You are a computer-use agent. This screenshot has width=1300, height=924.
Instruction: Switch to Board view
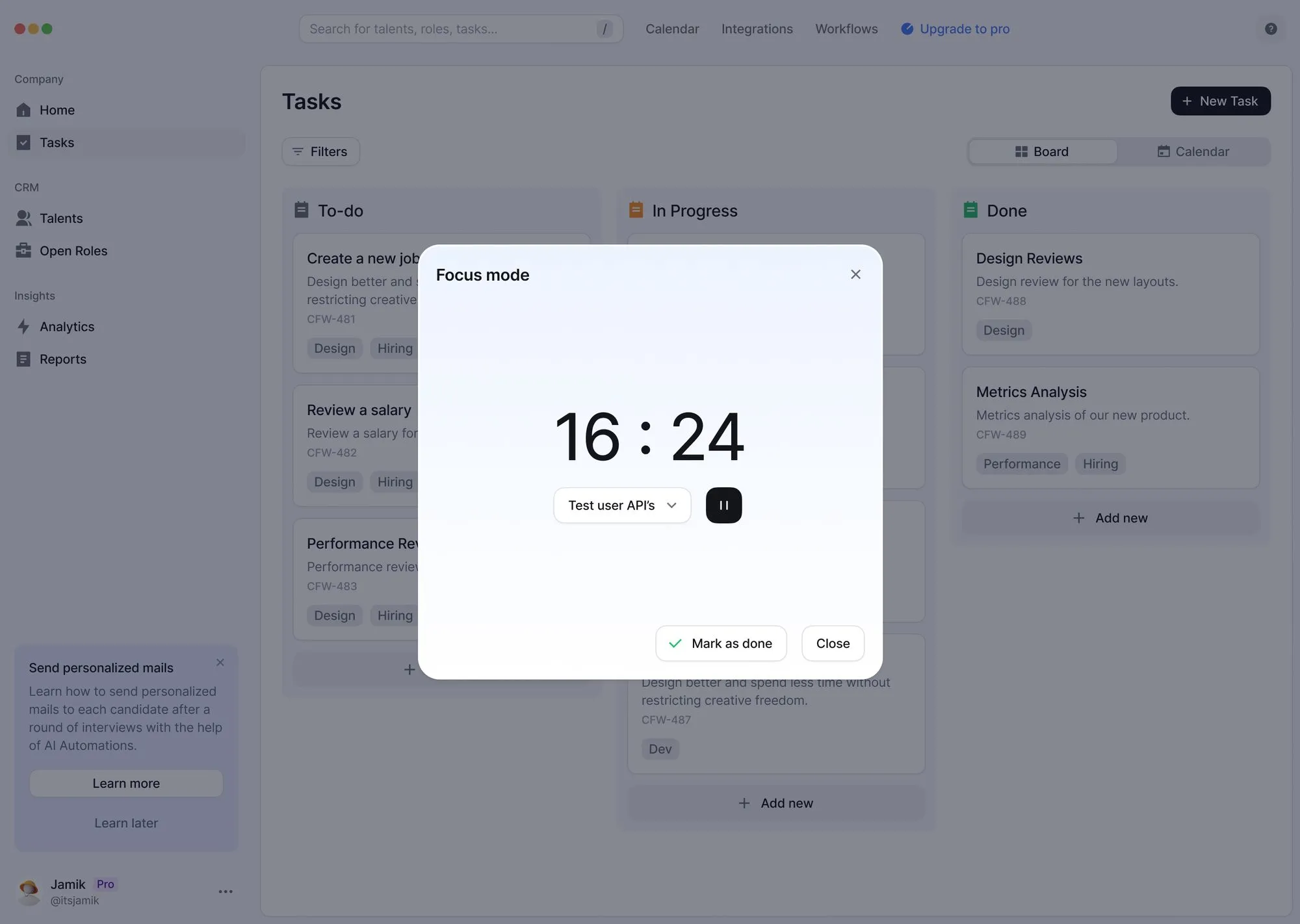(x=1042, y=151)
